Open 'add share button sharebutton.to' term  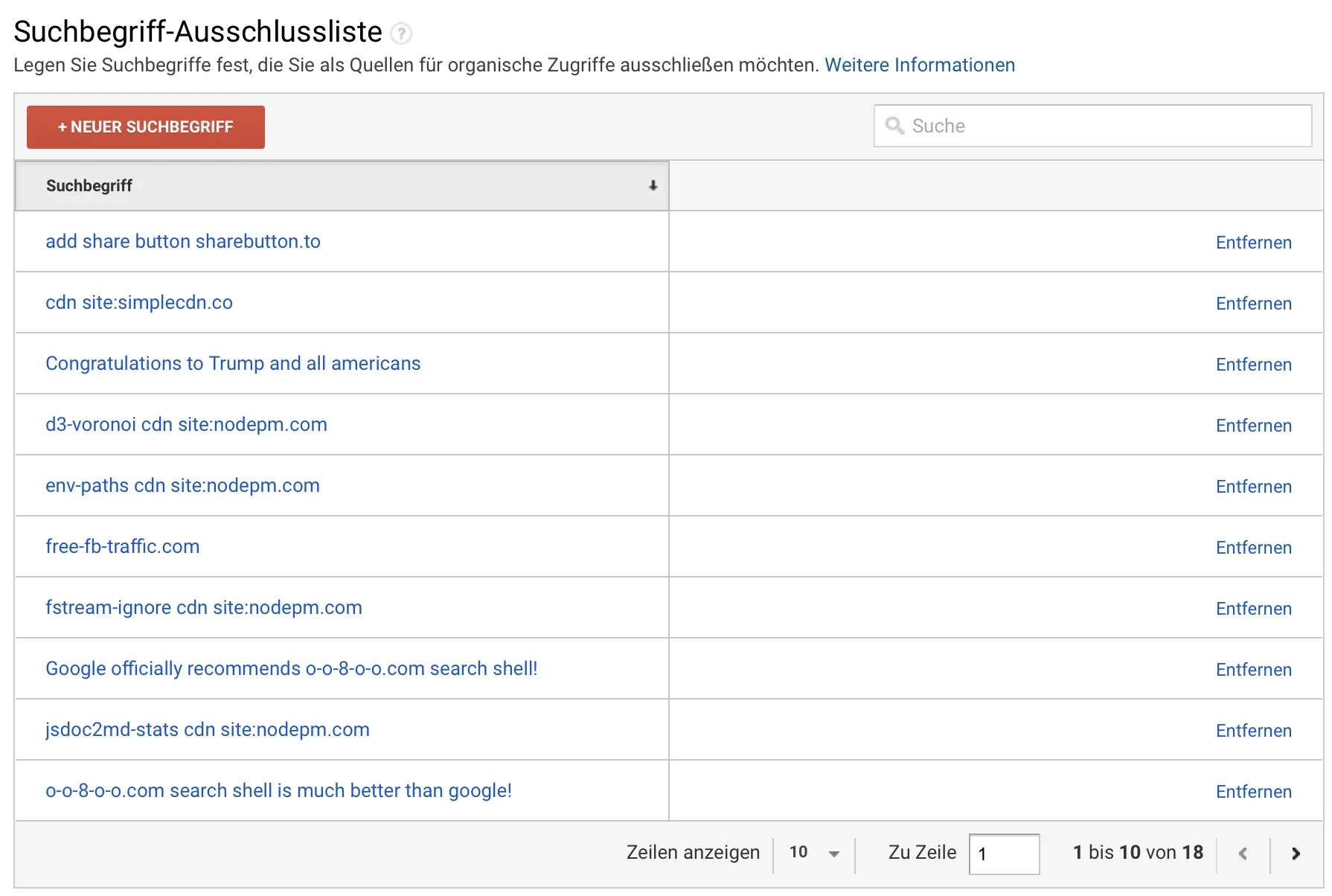(x=183, y=242)
